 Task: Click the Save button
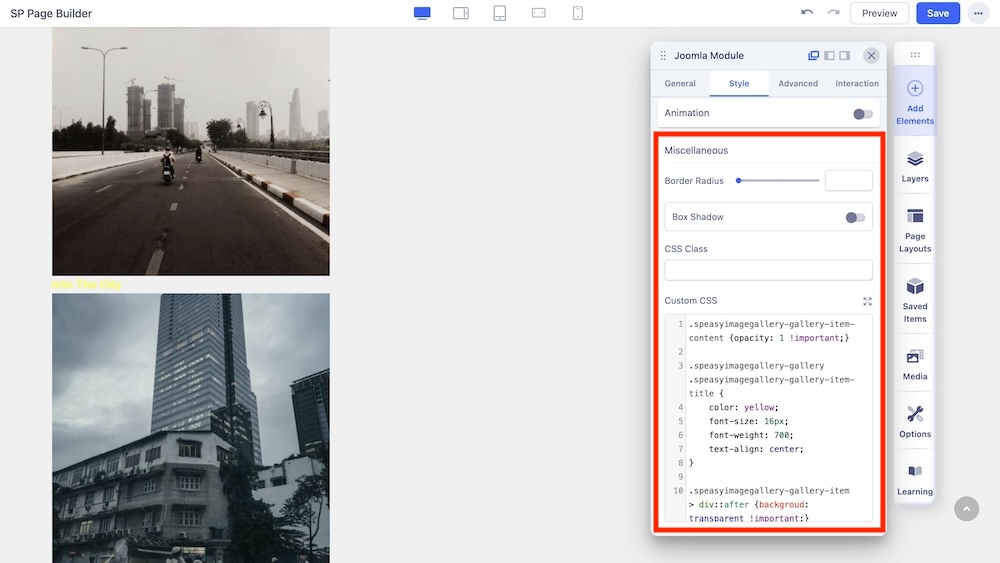coord(937,13)
